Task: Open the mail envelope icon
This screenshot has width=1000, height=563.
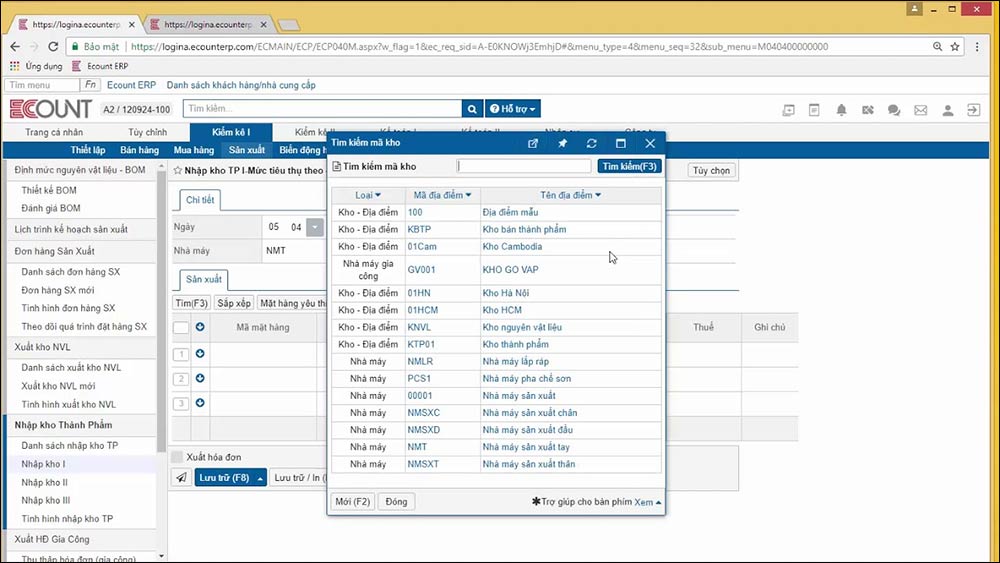Action: (x=921, y=110)
